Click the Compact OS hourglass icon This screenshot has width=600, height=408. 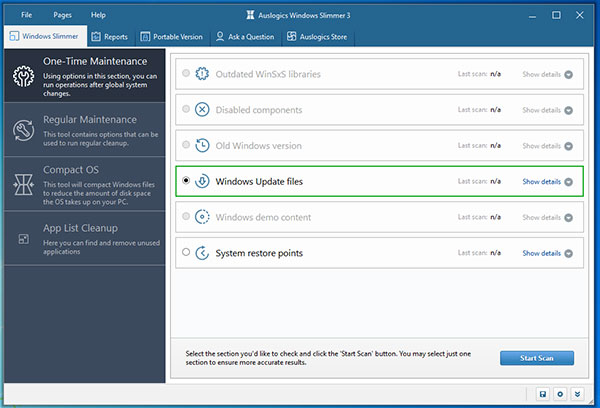pos(23,184)
